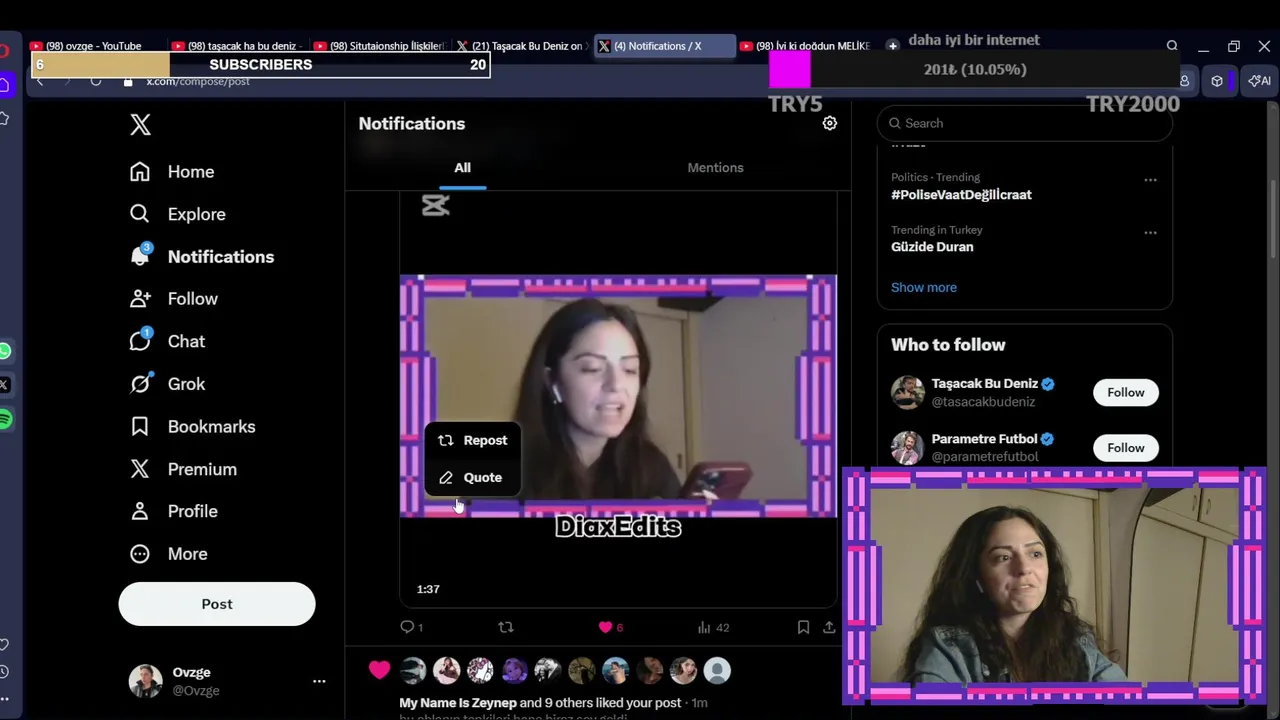Viewport: 1280px width, 720px height.
Task: Open Chat in the sidebar
Action: pos(167,341)
